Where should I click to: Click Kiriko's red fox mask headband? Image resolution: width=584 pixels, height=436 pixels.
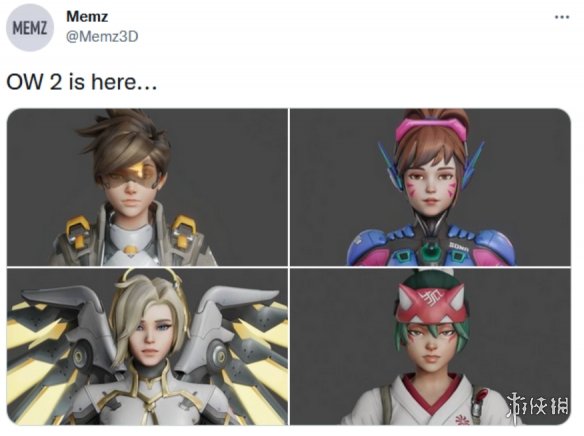tap(431, 305)
